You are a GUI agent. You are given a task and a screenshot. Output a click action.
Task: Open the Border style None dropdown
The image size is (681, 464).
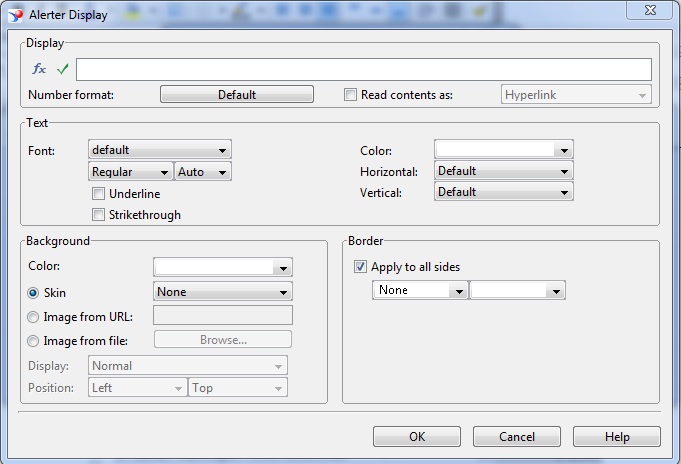pyautogui.click(x=419, y=290)
